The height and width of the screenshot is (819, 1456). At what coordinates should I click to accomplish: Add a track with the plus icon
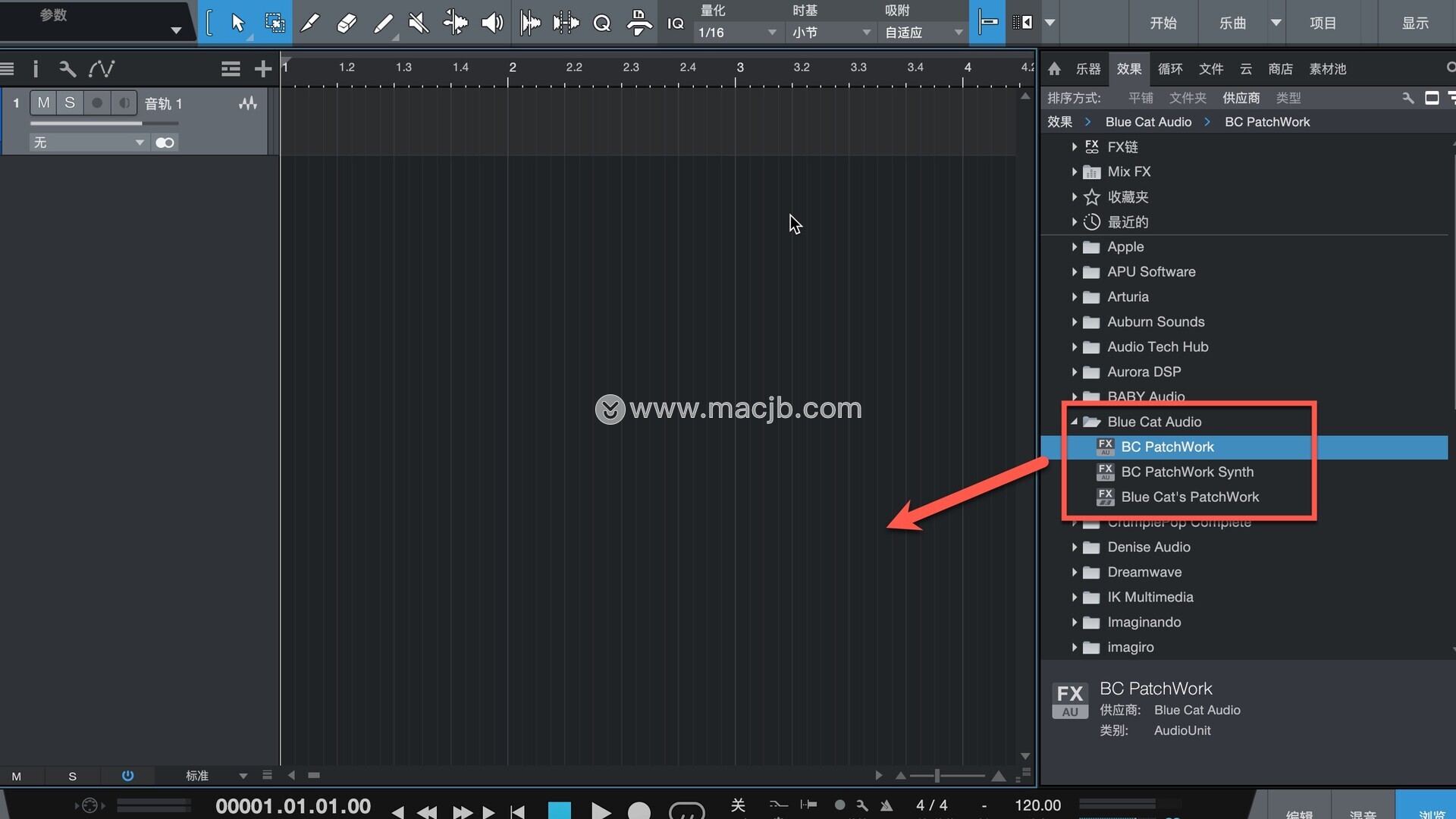(262, 69)
